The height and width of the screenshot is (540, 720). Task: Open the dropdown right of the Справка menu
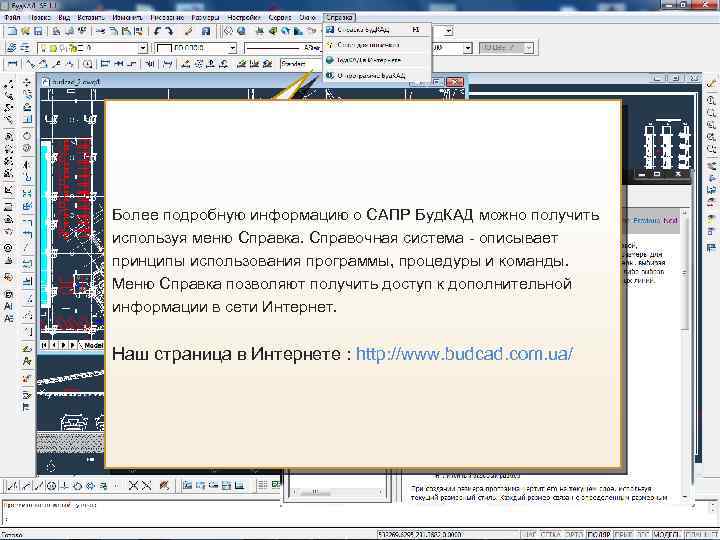(x=449, y=31)
